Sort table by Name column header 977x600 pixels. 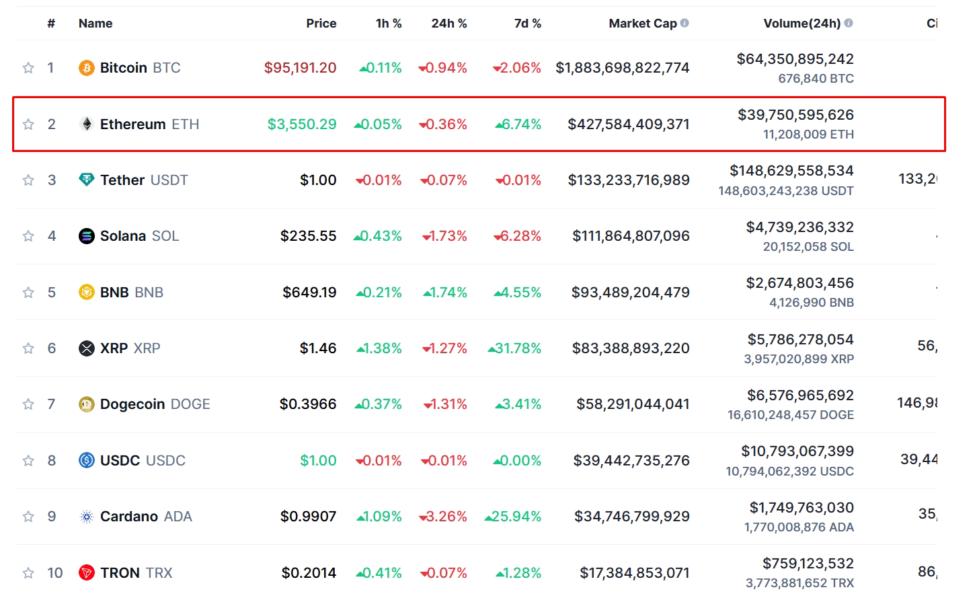95,23
